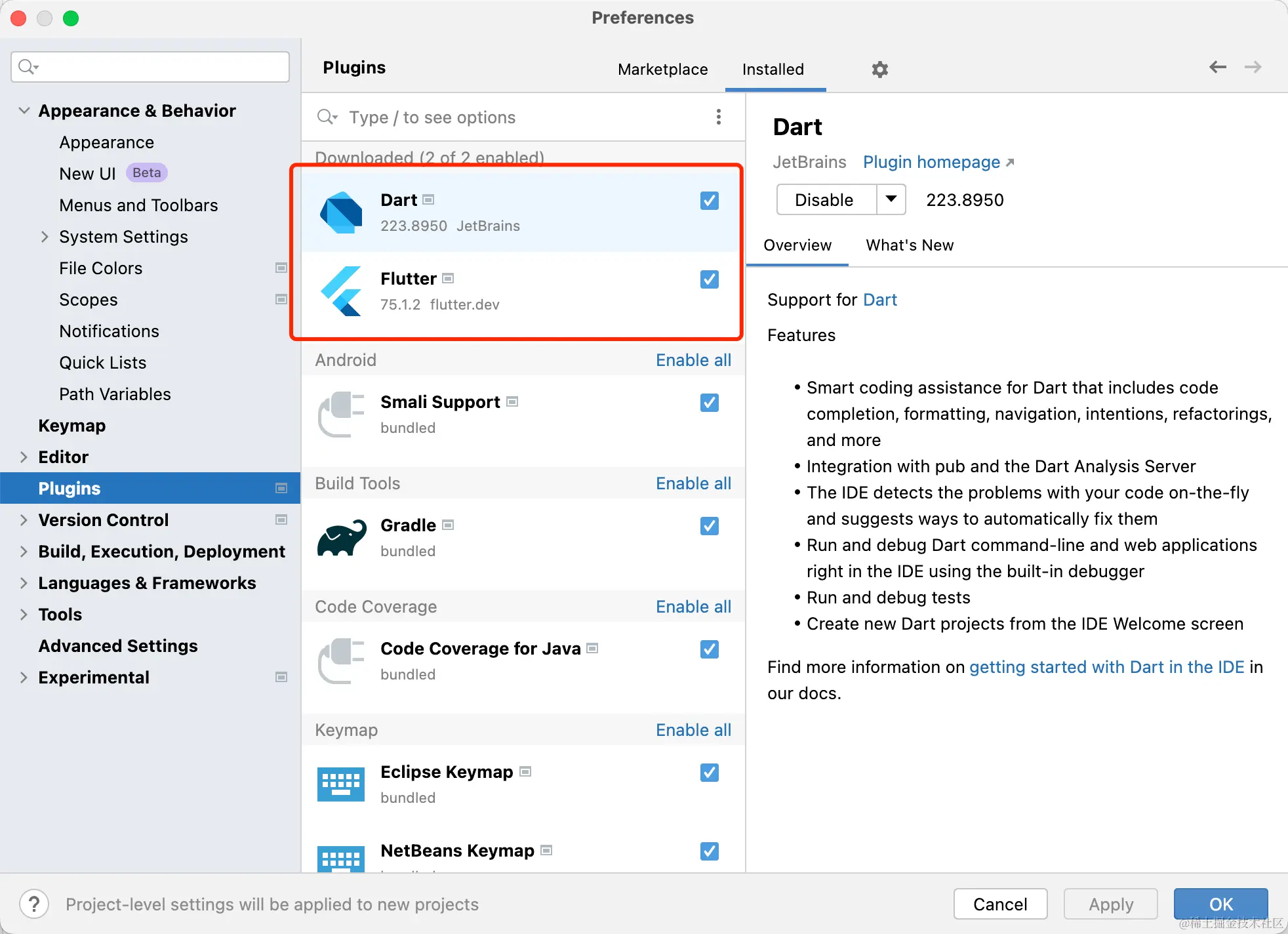Click Enable all for Code Coverage

tap(693, 606)
